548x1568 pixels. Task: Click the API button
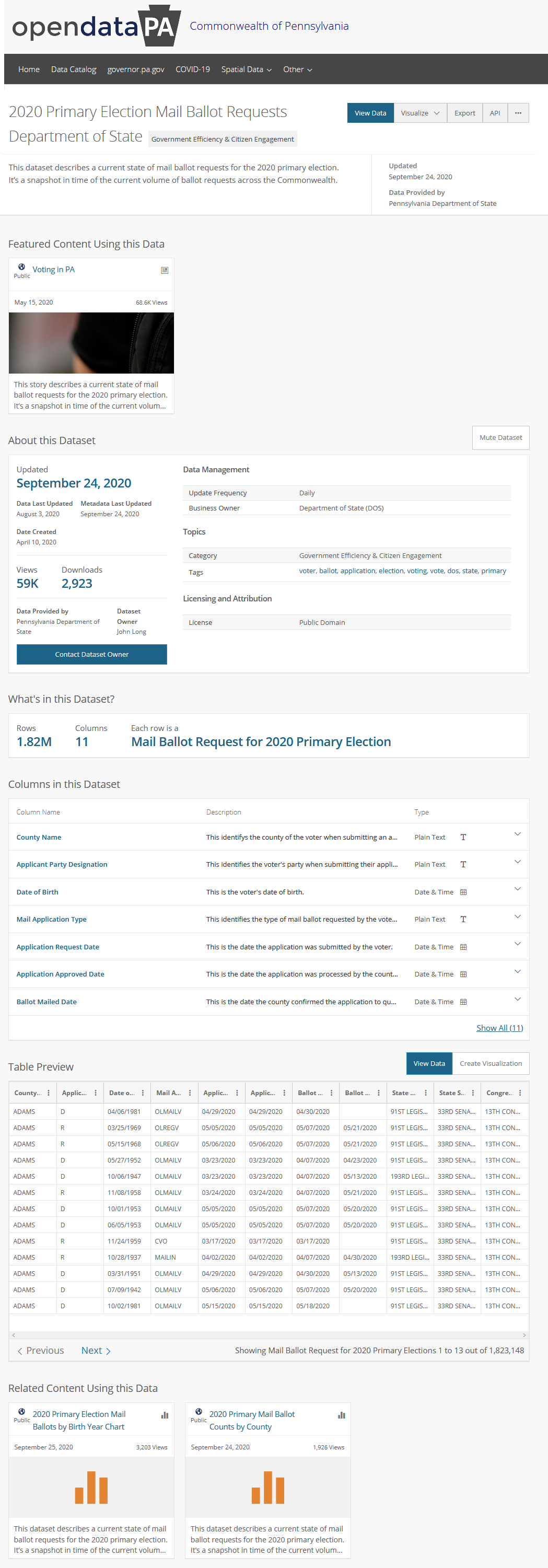coord(495,113)
